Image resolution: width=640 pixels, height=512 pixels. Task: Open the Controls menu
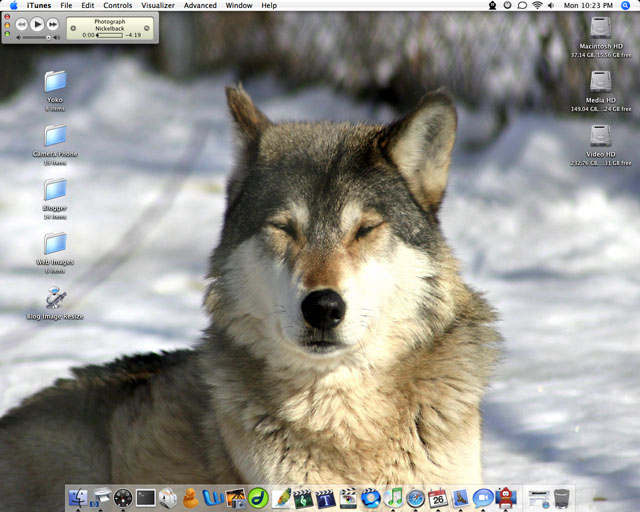[118, 5]
